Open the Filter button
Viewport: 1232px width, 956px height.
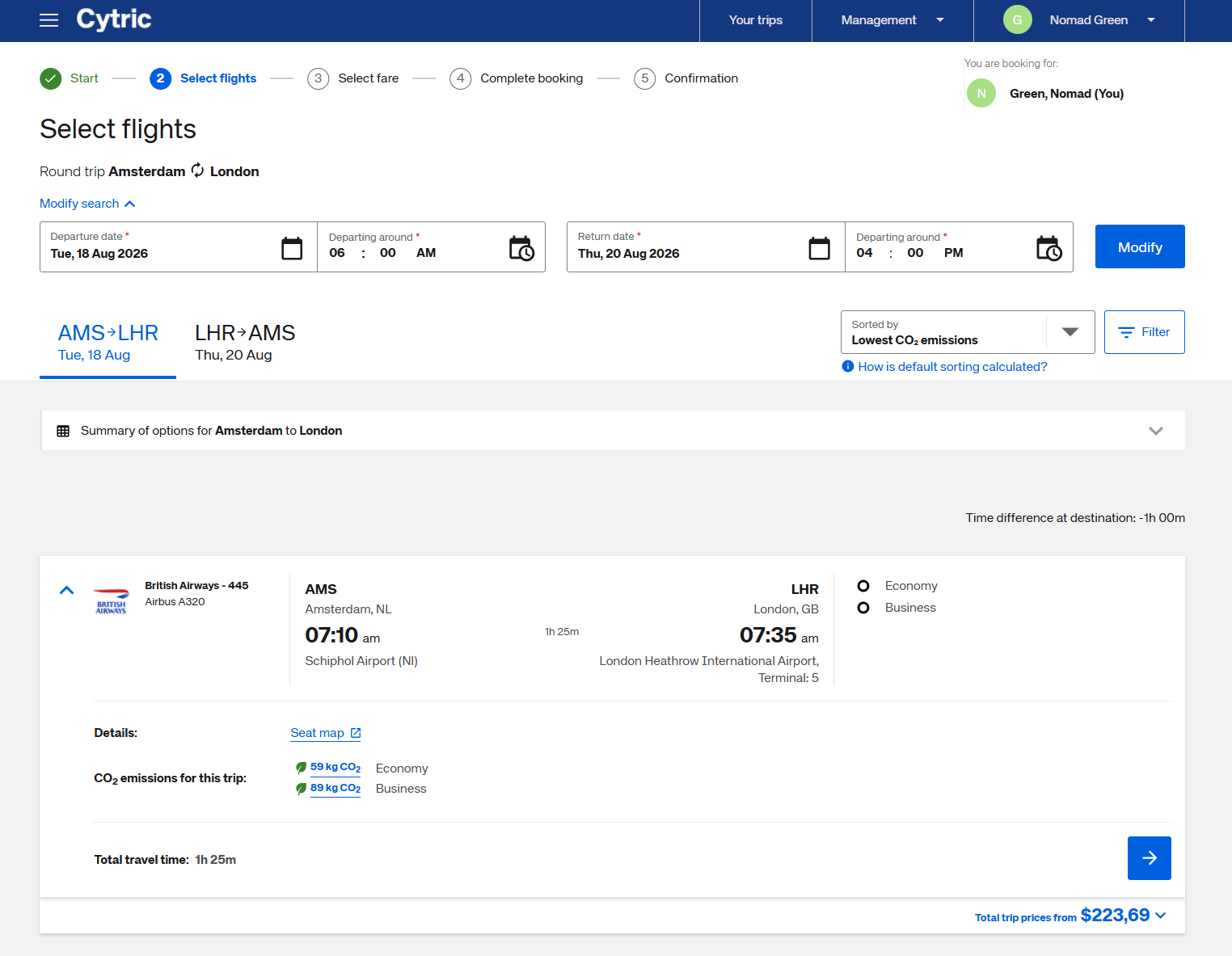click(x=1145, y=332)
